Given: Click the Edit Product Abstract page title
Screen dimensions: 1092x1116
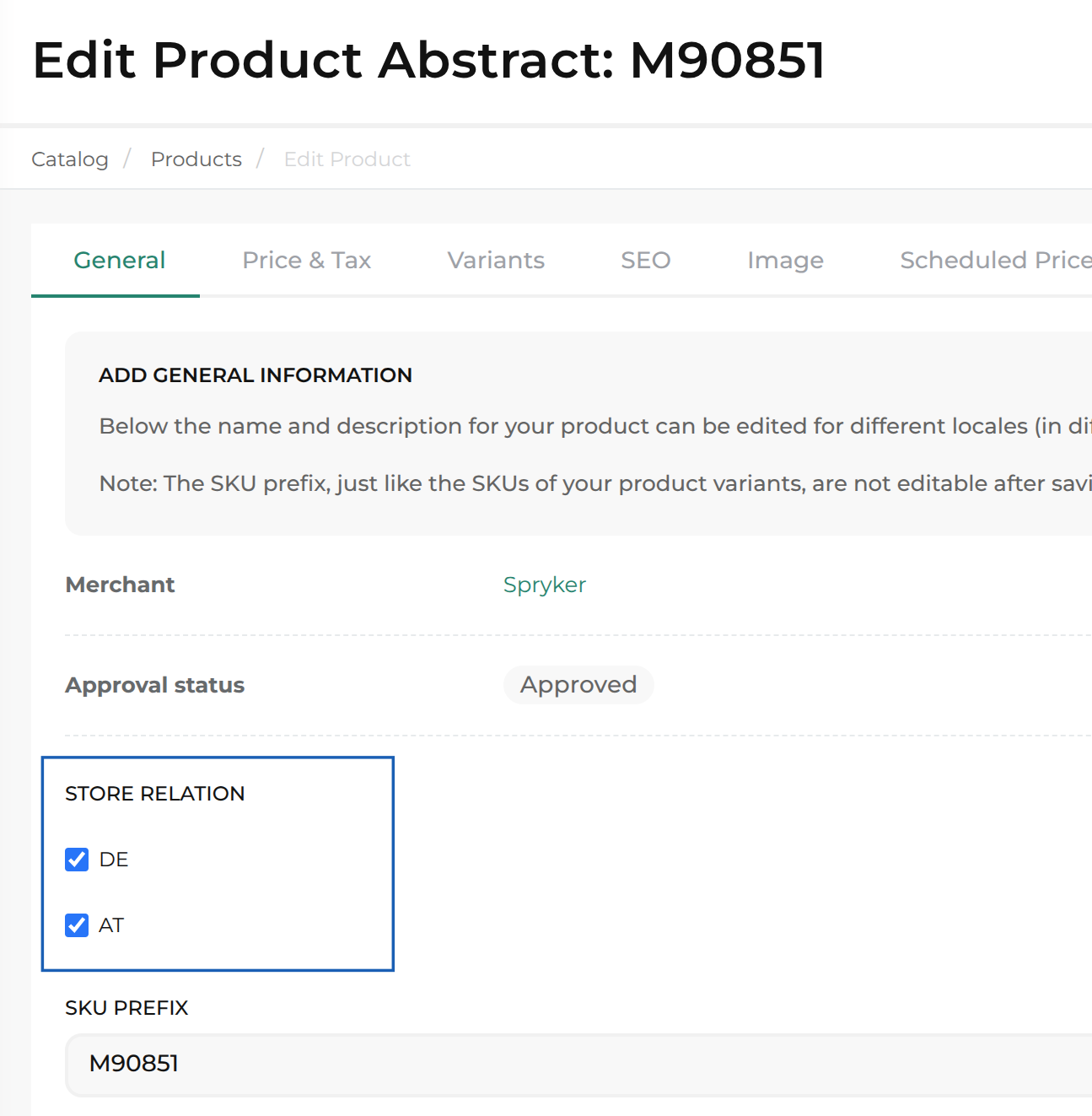Looking at the screenshot, I should [x=428, y=61].
